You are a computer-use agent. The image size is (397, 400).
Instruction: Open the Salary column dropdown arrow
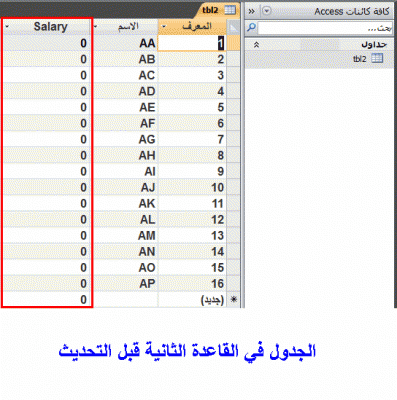7,27
